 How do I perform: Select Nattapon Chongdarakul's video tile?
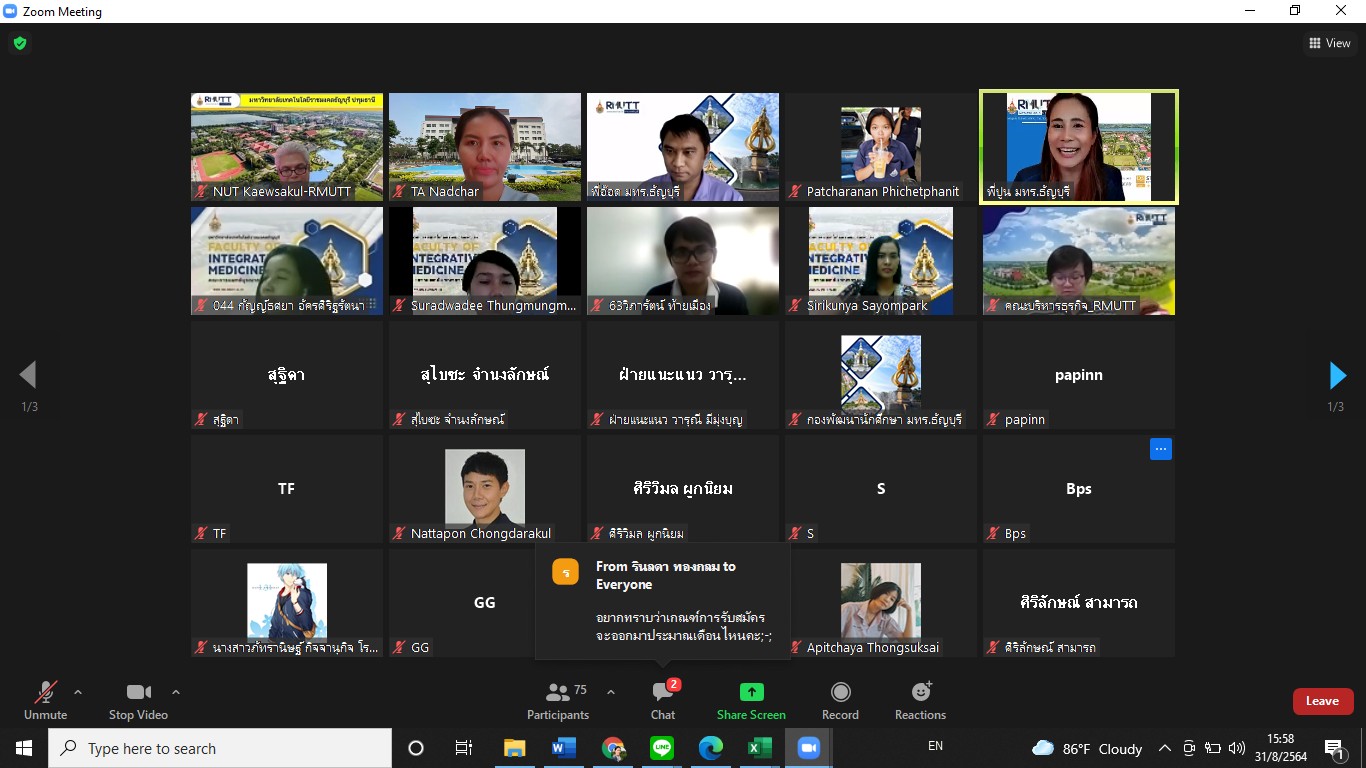(x=485, y=488)
